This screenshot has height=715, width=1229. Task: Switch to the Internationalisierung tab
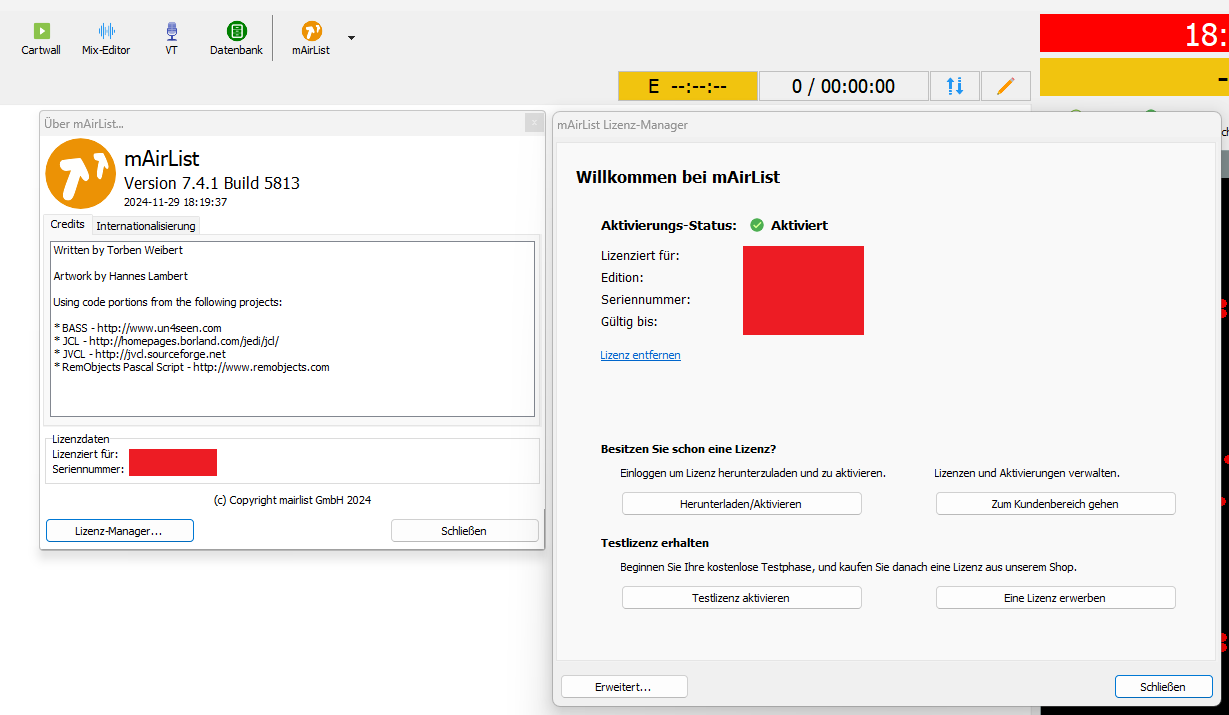coord(146,226)
